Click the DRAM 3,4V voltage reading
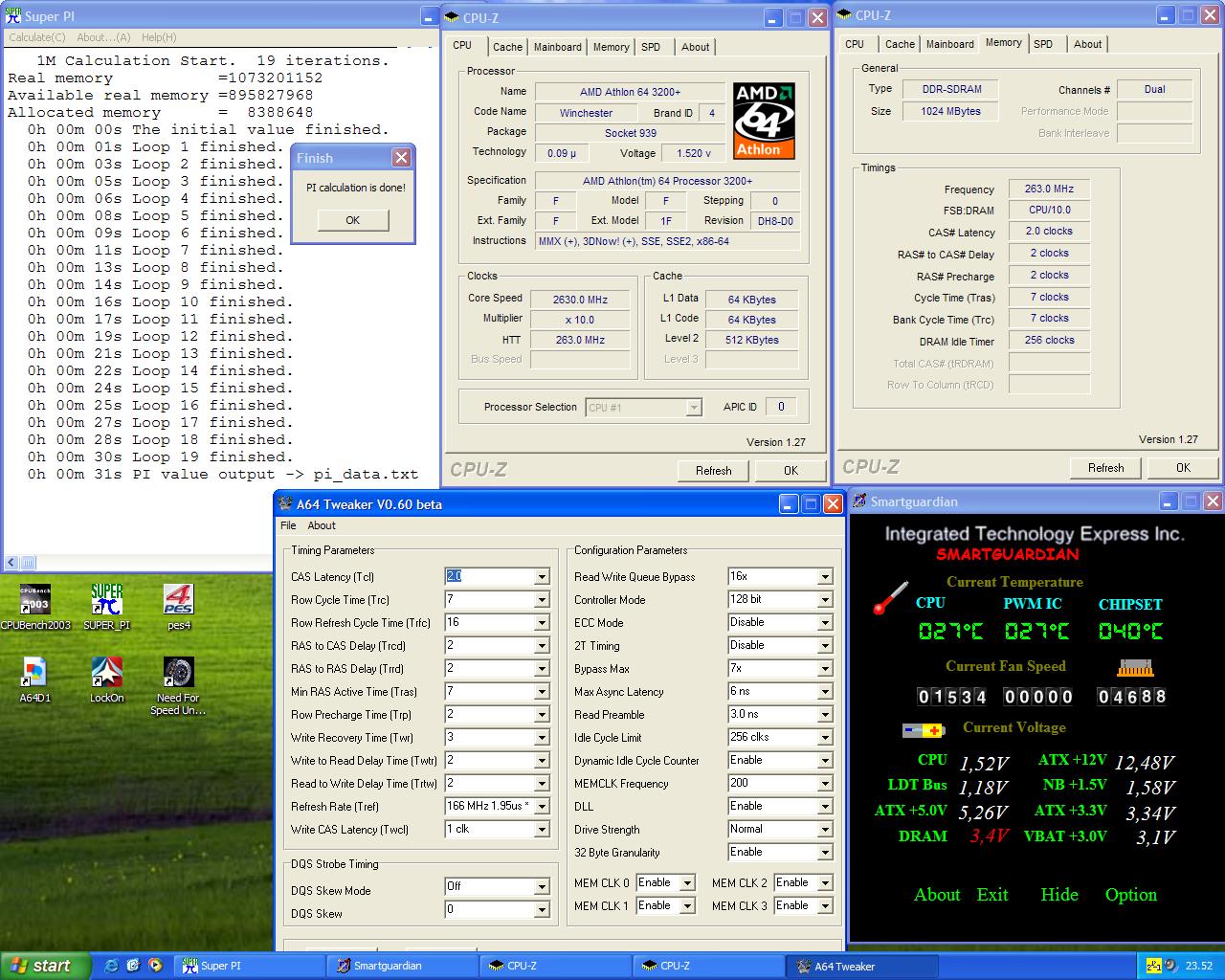1225x980 pixels. [989, 835]
